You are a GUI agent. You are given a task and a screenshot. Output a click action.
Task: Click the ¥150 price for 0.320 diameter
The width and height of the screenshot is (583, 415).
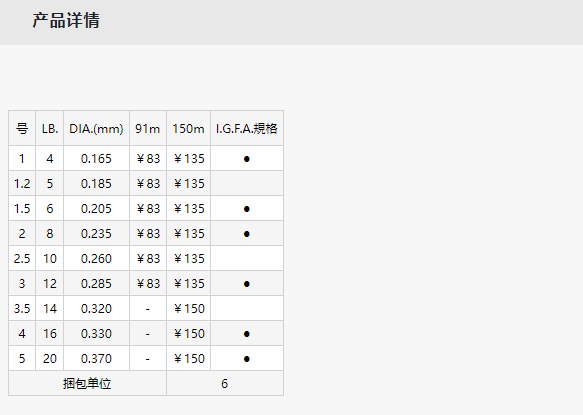click(189, 308)
